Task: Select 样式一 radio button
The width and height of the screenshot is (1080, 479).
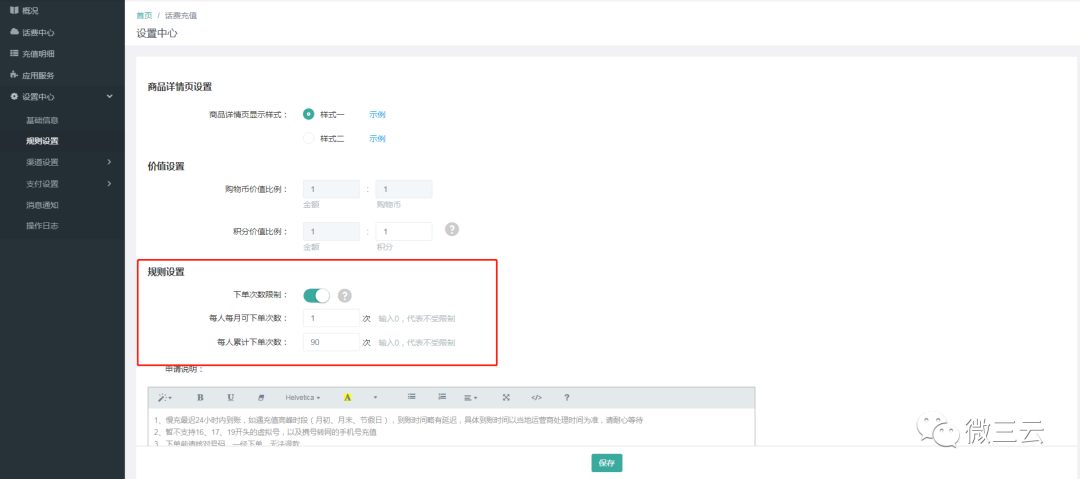Action: 309,114
